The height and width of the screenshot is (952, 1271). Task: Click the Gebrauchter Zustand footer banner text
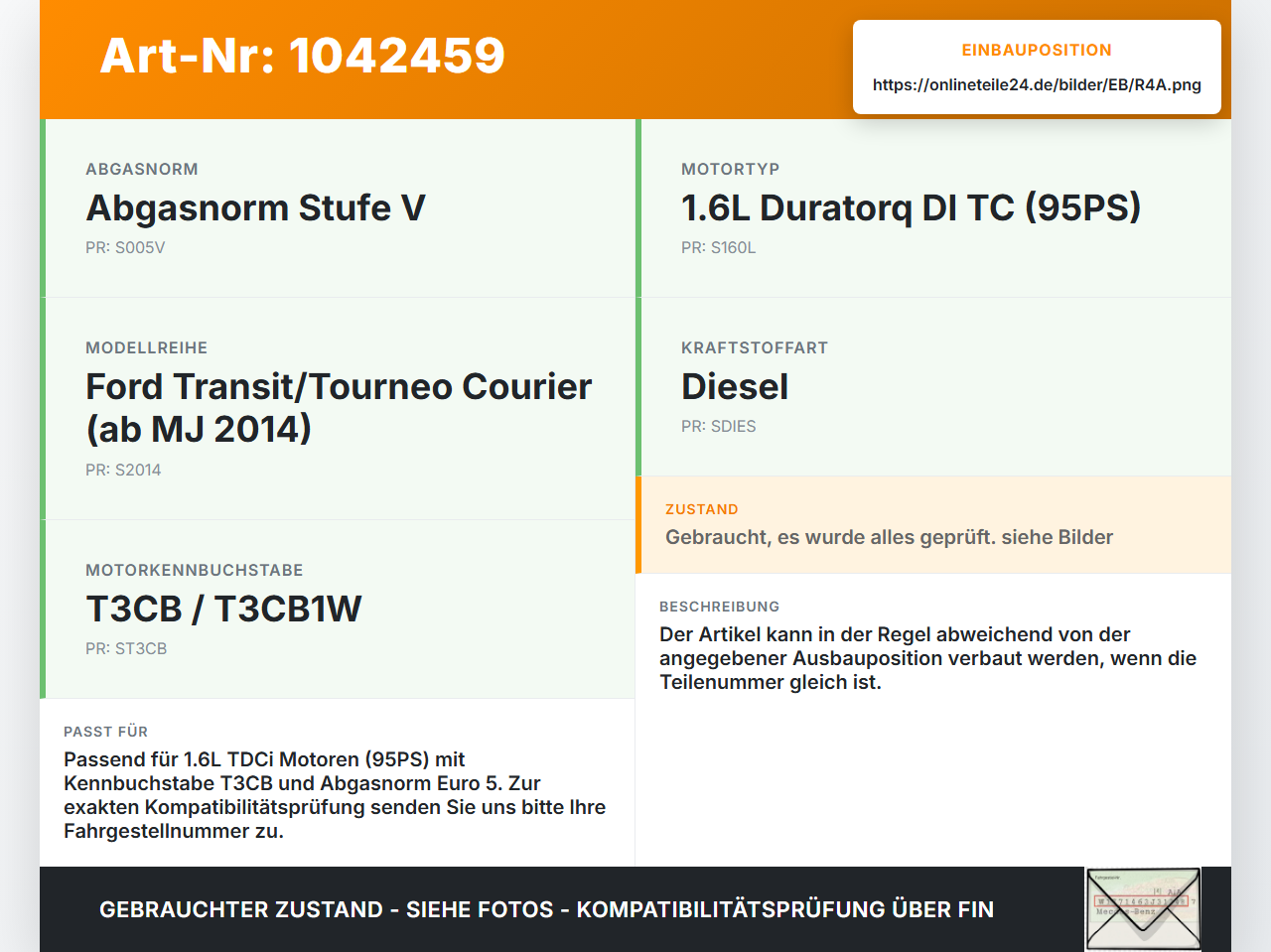pyautogui.click(x=546, y=909)
